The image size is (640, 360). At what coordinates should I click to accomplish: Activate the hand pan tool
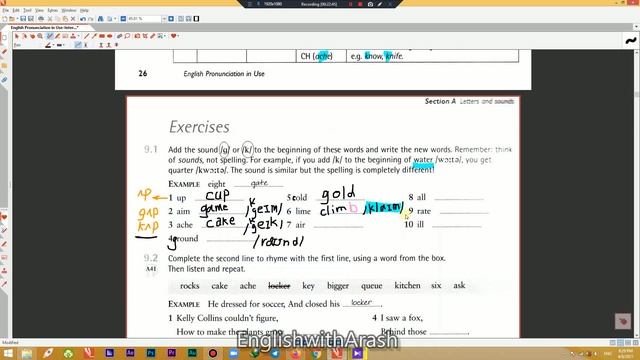pyautogui.click(x=33, y=36)
